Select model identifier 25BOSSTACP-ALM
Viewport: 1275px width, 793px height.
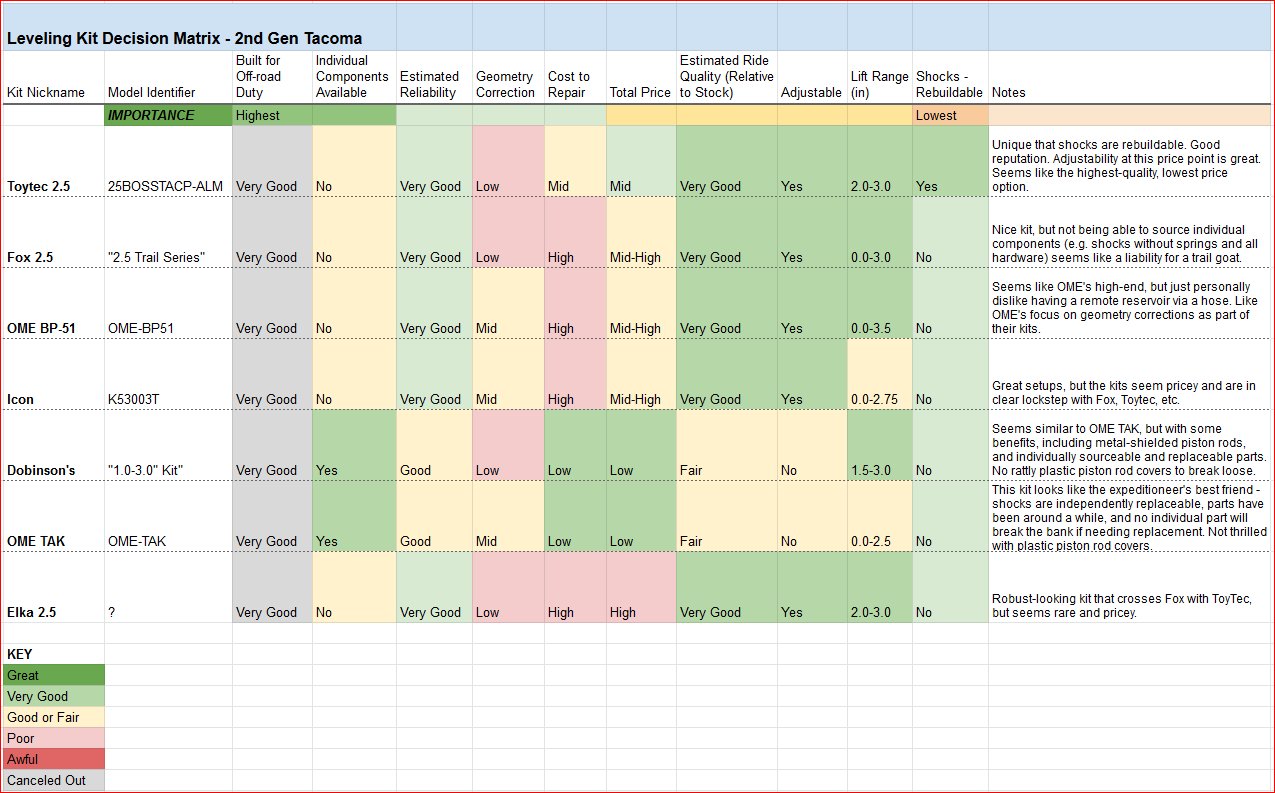click(x=168, y=161)
